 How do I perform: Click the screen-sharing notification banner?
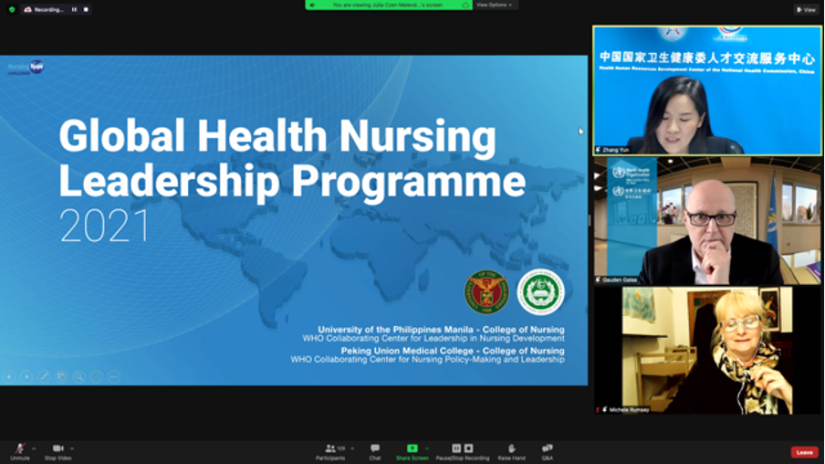(x=388, y=5)
